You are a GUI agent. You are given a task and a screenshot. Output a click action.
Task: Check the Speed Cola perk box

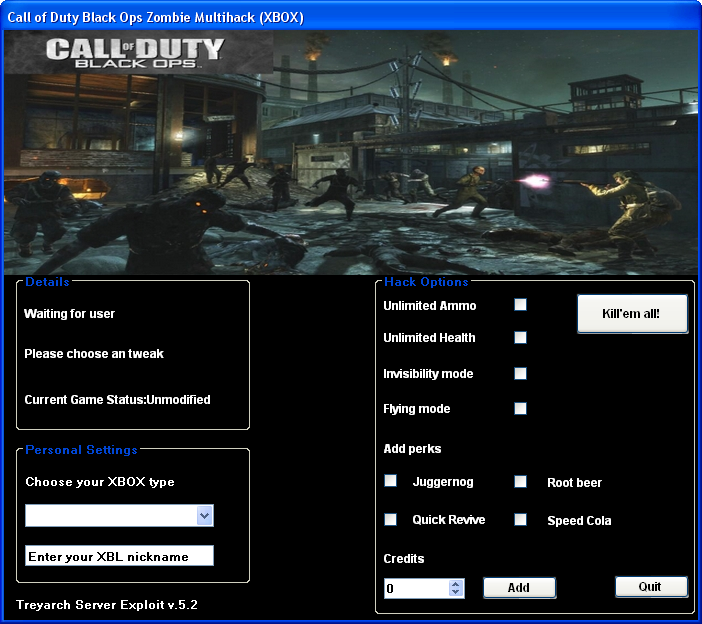pos(520,519)
